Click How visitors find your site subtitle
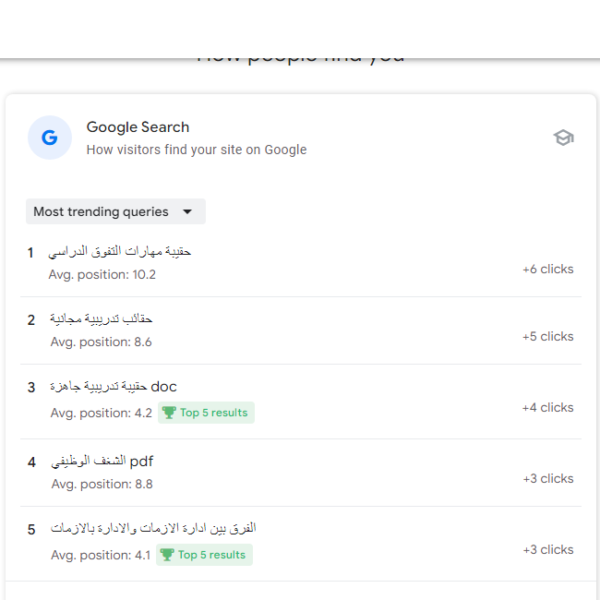The height and width of the screenshot is (600, 600). pyautogui.click(x=196, y=150)
